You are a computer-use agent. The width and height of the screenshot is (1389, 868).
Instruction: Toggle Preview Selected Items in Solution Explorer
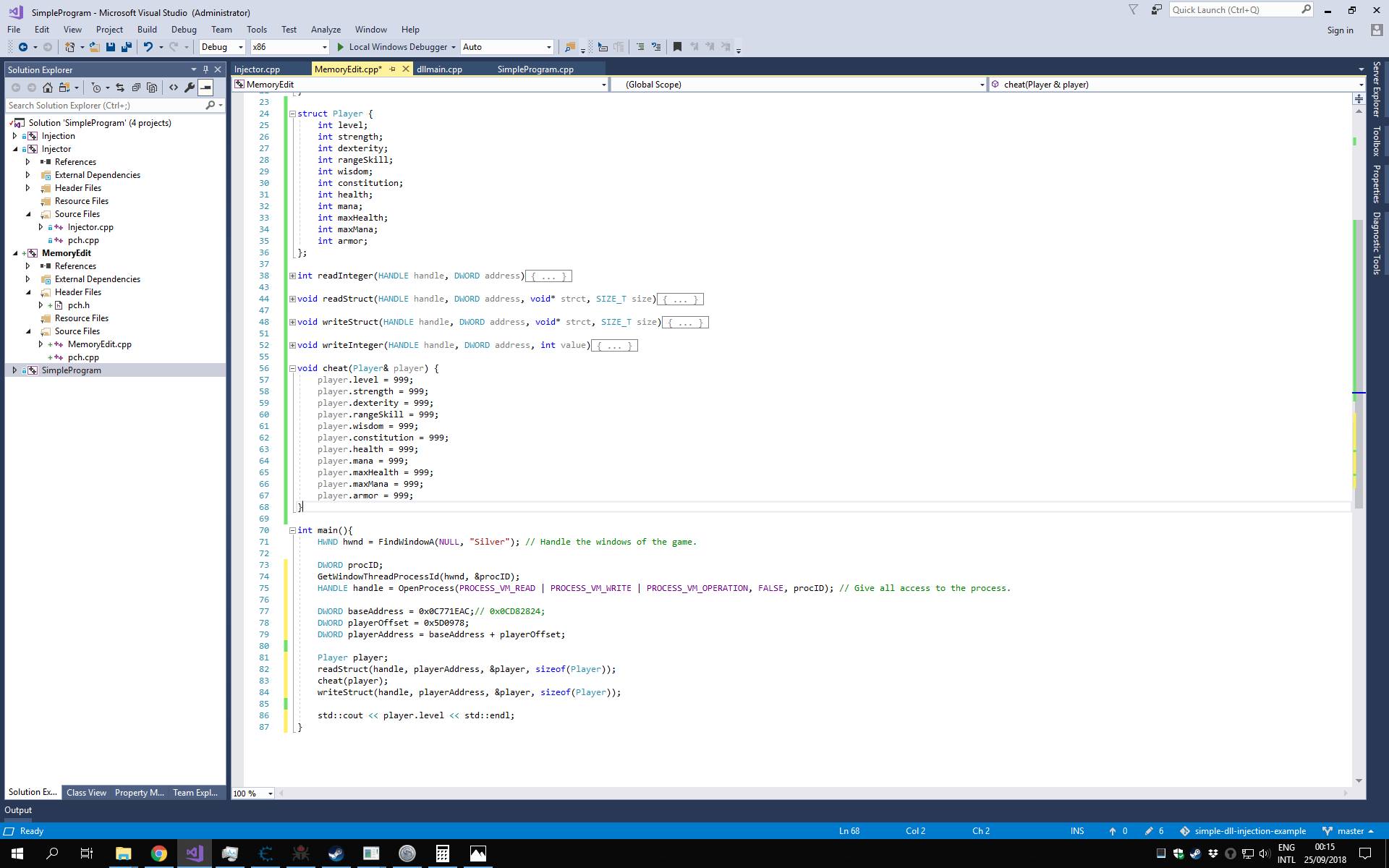coord(206,87)
